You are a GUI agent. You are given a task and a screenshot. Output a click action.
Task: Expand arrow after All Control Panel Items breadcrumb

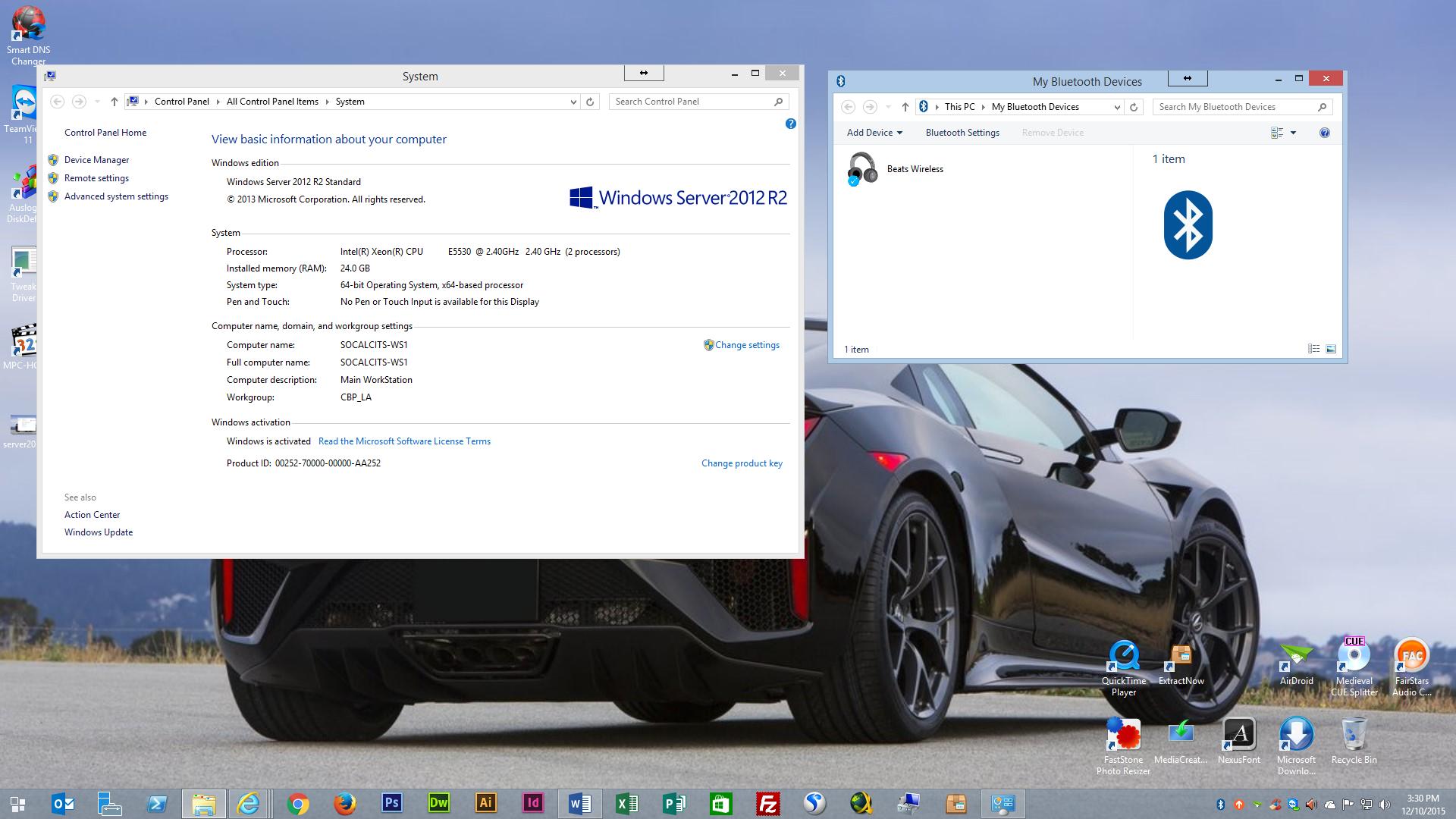[328, 102]
